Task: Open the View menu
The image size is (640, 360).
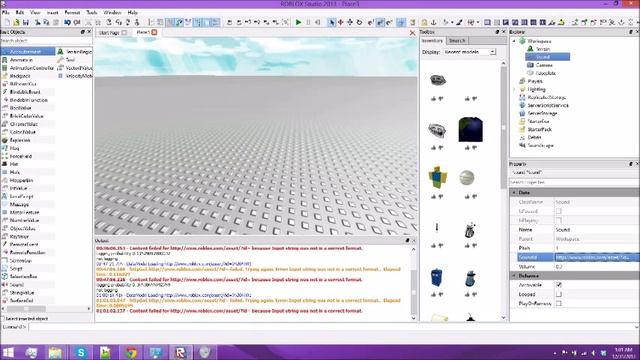Action: 35,13
